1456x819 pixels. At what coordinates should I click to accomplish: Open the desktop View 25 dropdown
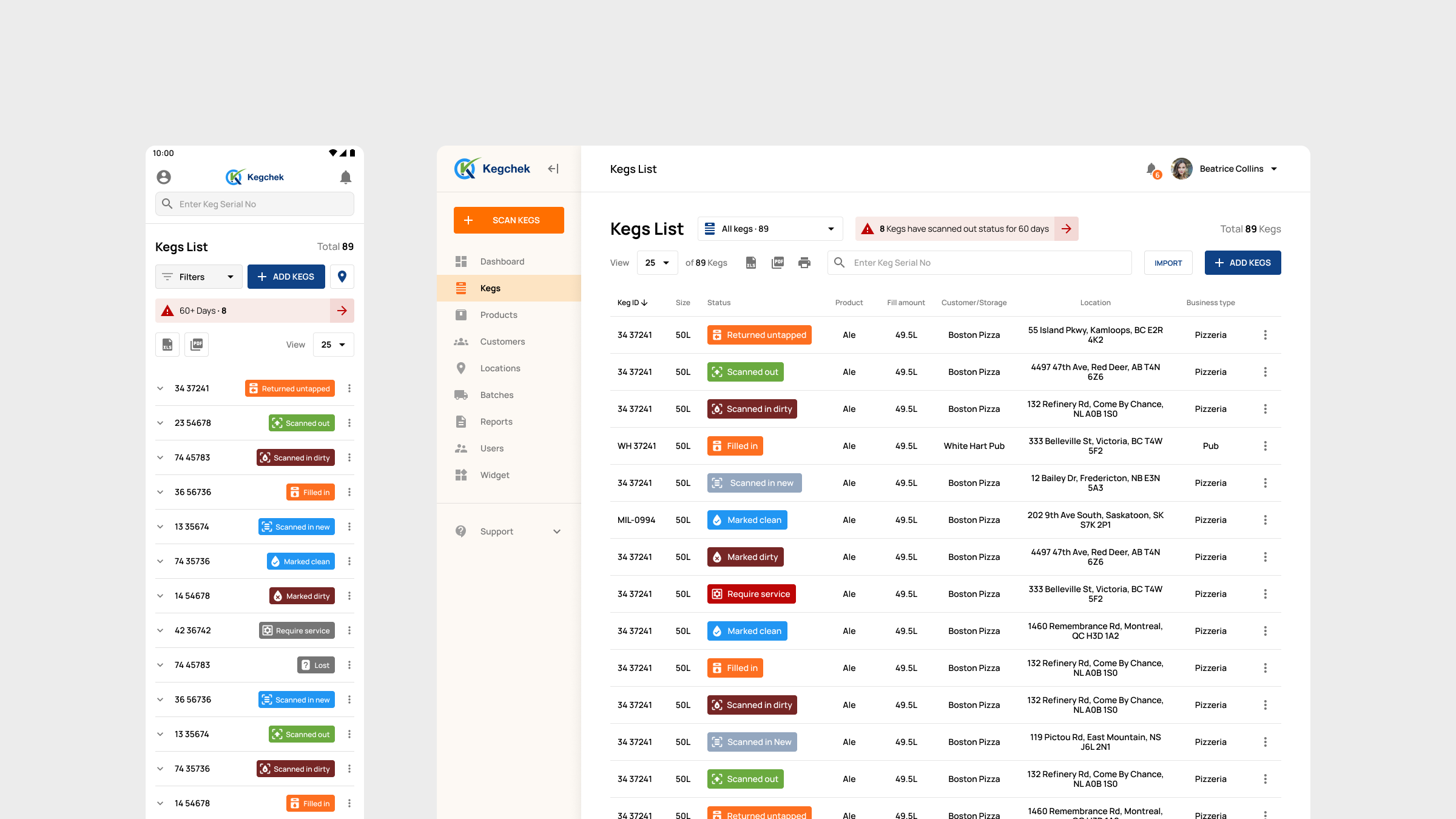click(x=657, y=263)
